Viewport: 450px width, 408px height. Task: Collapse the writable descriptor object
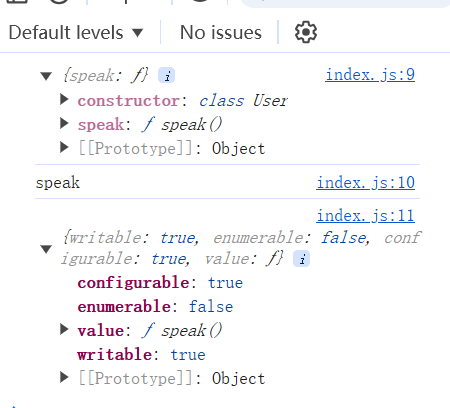coord(46,249)
